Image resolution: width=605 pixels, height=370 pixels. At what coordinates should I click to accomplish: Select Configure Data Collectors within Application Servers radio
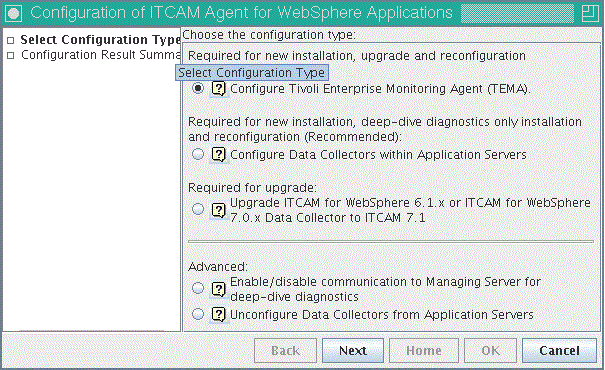198,154
